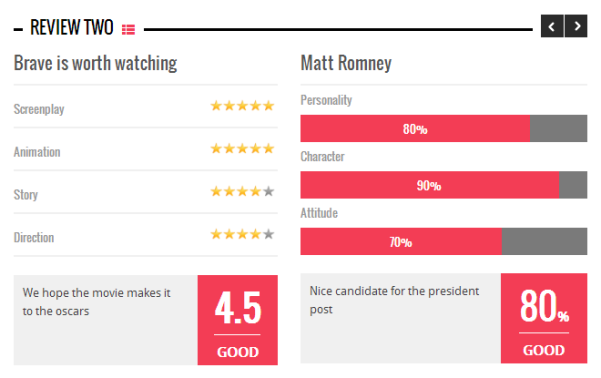Click the Attitude 70% progress bar
This screenshot has height=378, width=601.
(443, 241)
